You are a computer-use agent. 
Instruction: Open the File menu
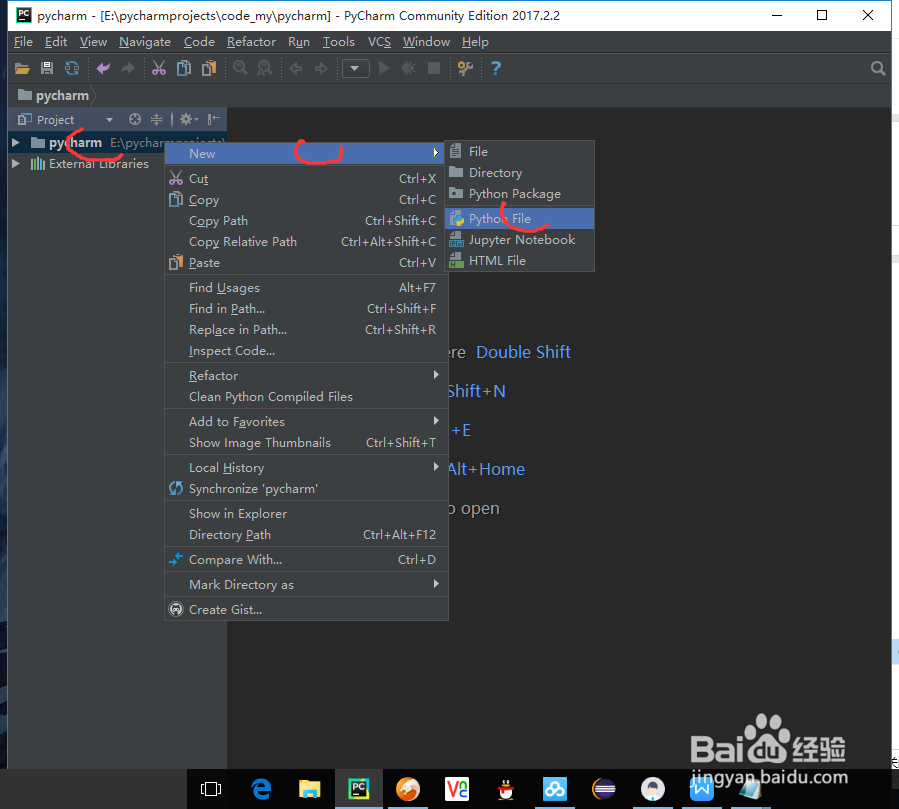click(x=24, y=42)
